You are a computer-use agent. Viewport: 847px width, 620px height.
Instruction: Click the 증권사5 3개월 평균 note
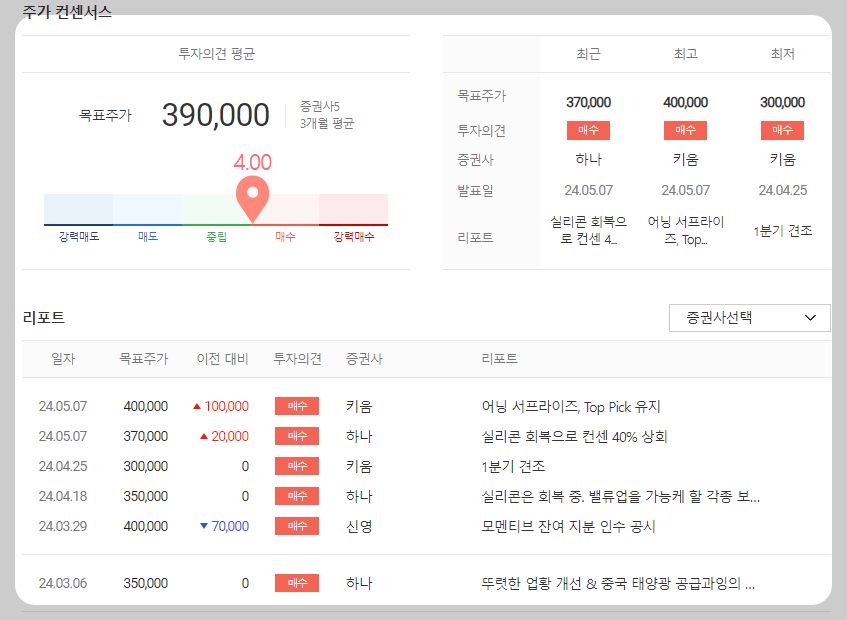[327, 114]
